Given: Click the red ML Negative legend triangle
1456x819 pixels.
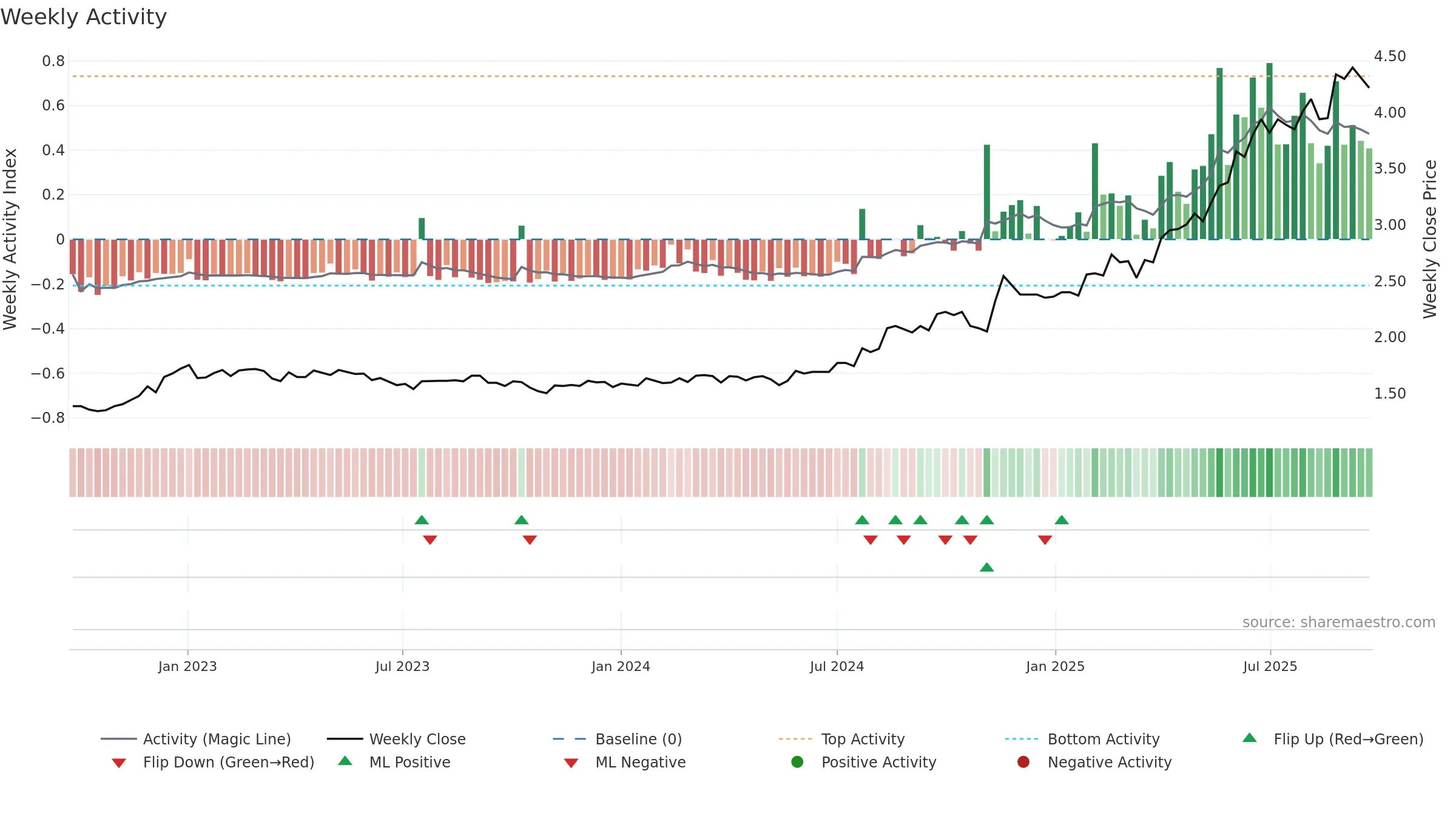Looking at the screenshot, I should click(571, 763).
